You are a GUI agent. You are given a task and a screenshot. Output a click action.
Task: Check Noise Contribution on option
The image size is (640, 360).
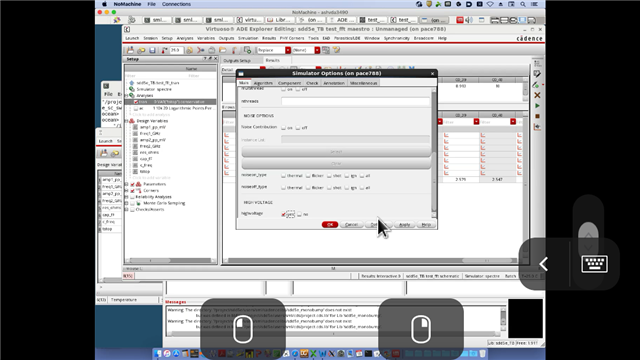283,128
